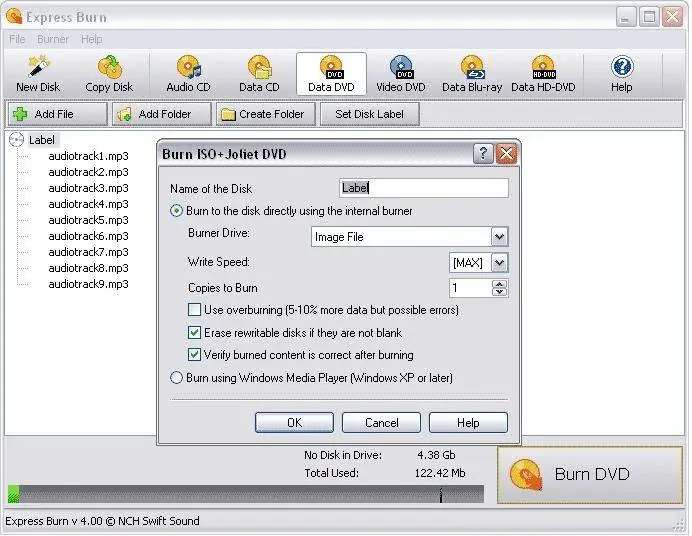Screen dimensions: 692x536
Task: Click the disk capacity usage bar
Action: pos(246,494)
